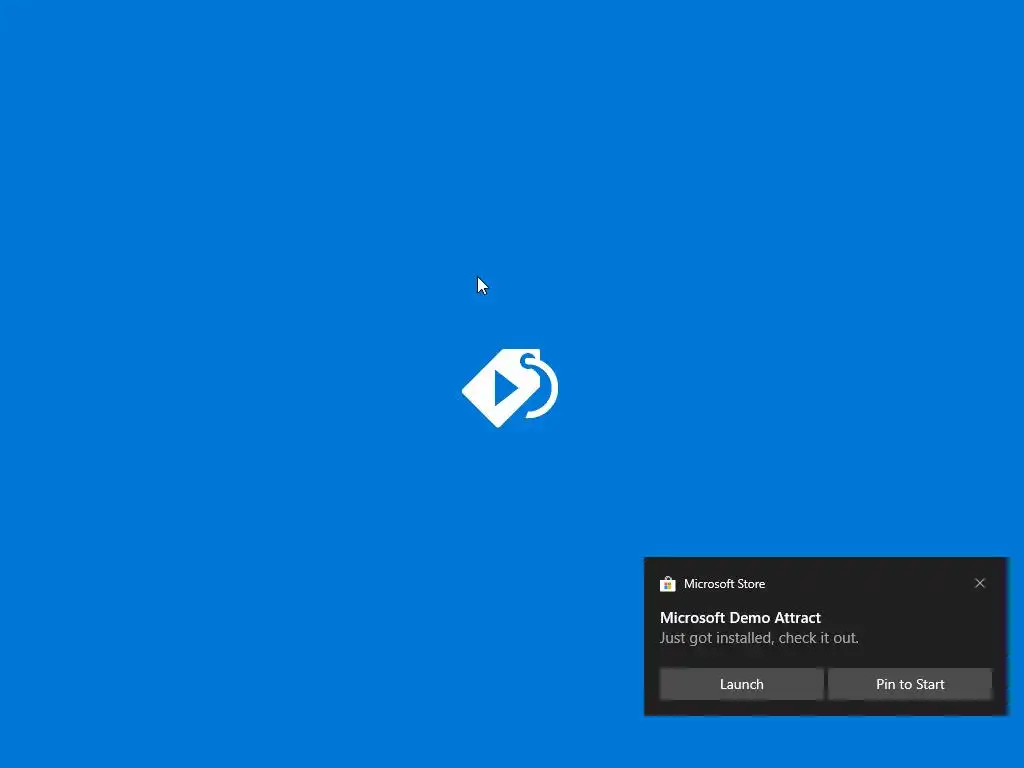
Task: Pin Microsoft Demo Attract to Start
Action: tap(910, 684)
